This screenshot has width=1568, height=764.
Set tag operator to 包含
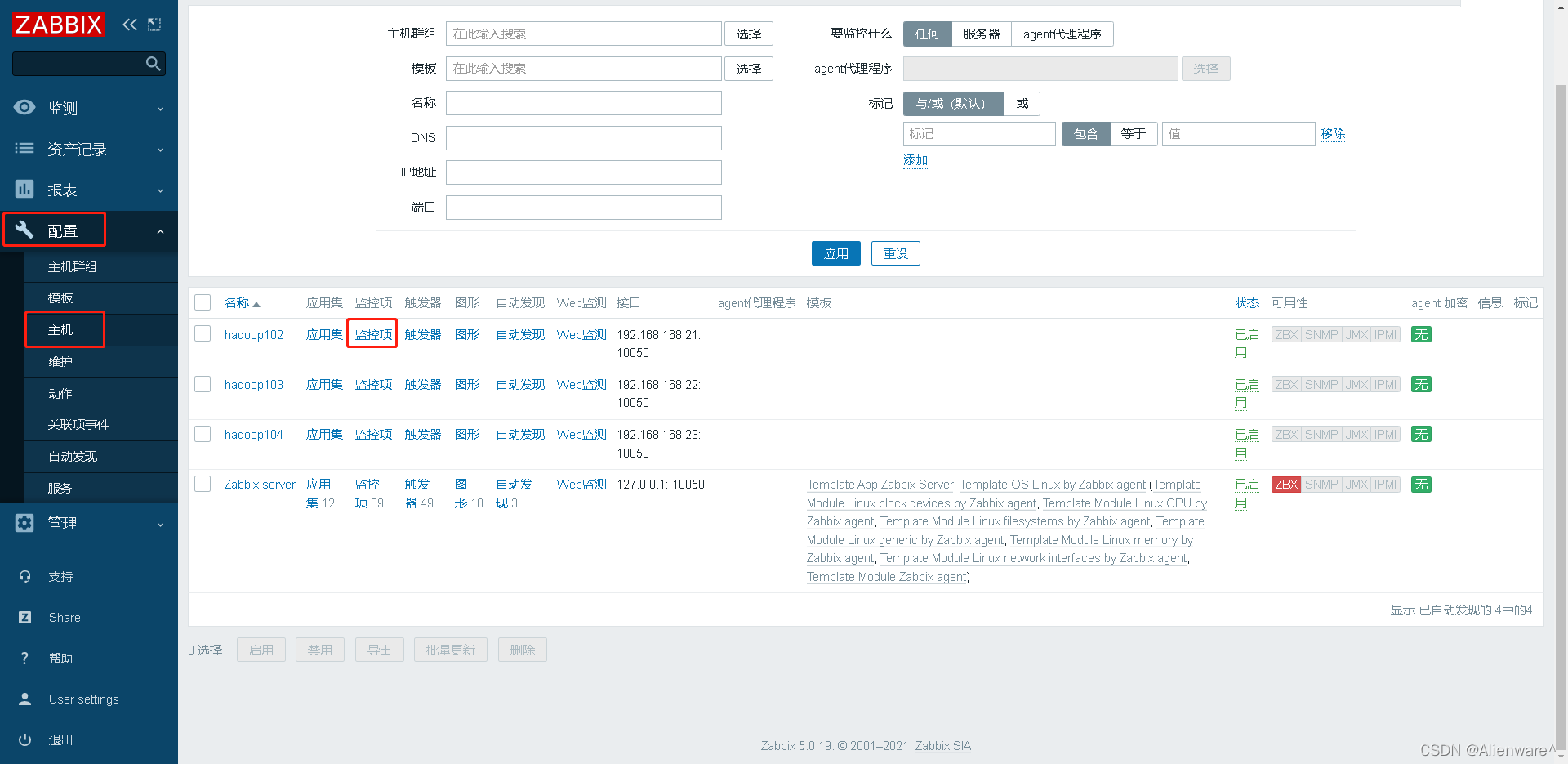pyautogui.click(x=1086, y=134)
